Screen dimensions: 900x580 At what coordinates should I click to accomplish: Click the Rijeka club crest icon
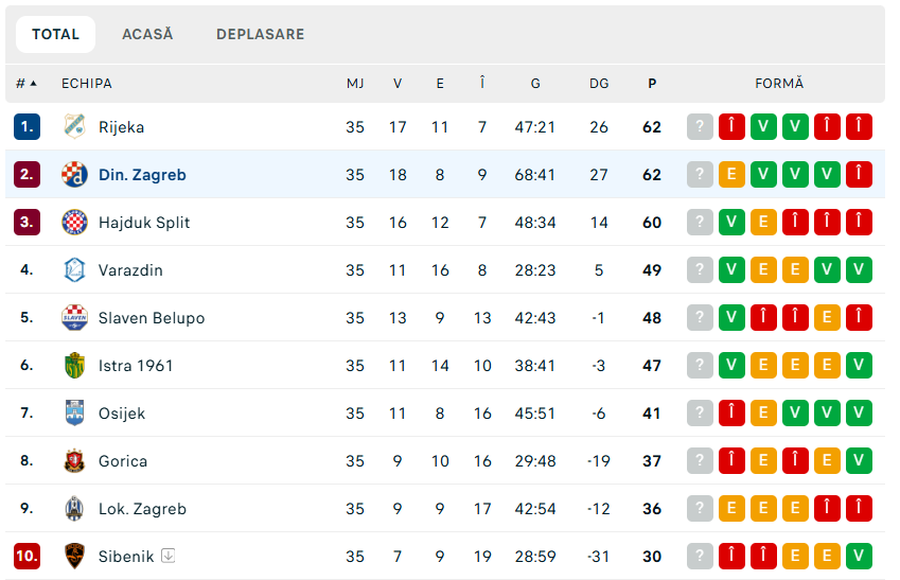click(x=75, y=127)
